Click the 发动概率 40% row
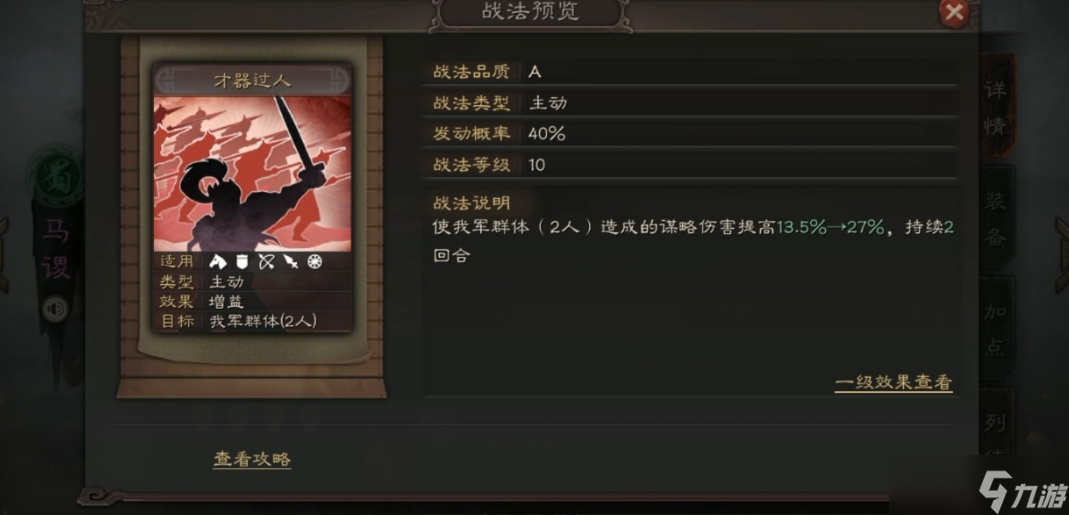 [x=689, y=133]
